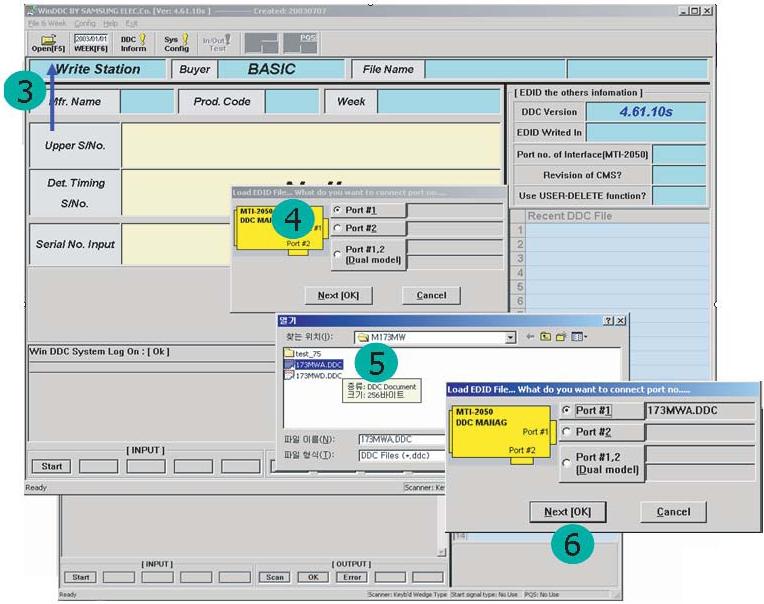The height and width of the screenshot is (604, 764).
Task: Close the file open dialog with its X
Action: (x=620, y=321)
